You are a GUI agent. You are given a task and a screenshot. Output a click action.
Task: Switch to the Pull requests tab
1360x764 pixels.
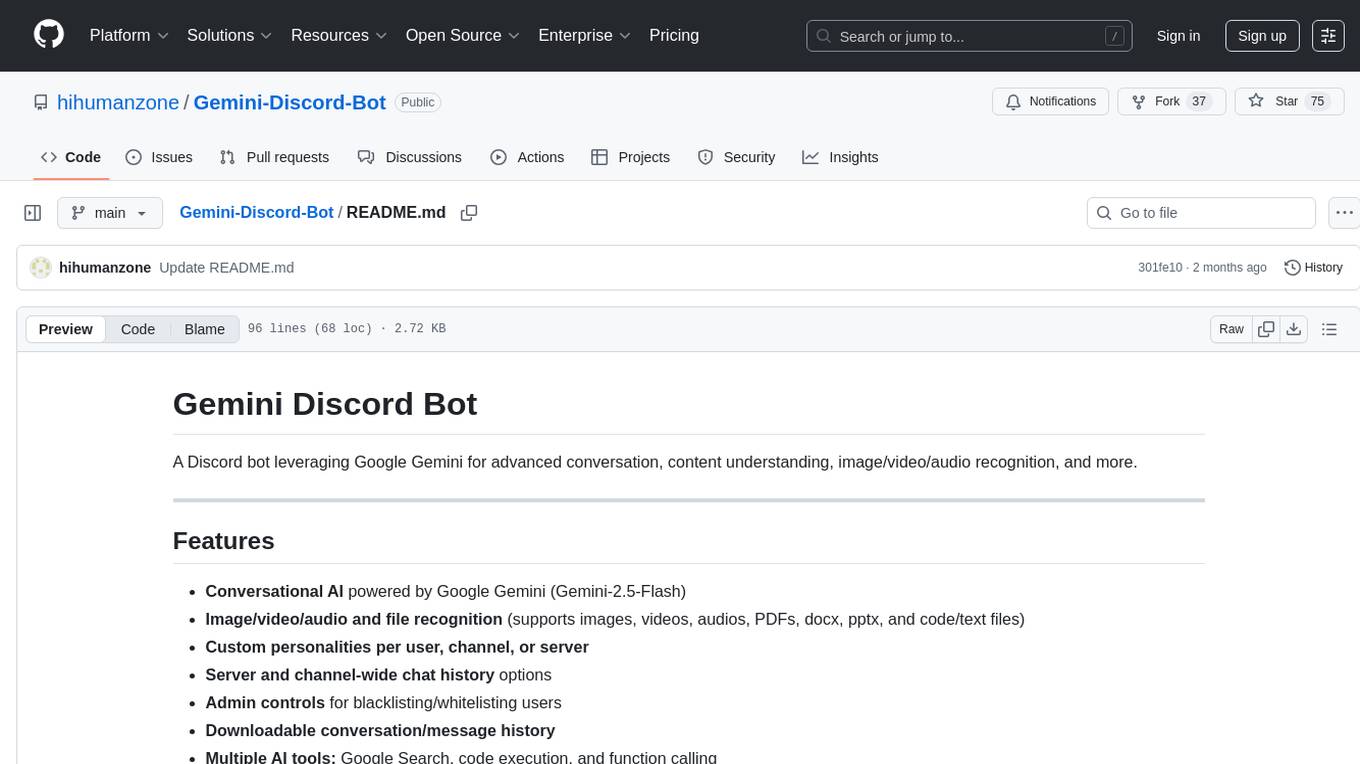coord(274,157)
